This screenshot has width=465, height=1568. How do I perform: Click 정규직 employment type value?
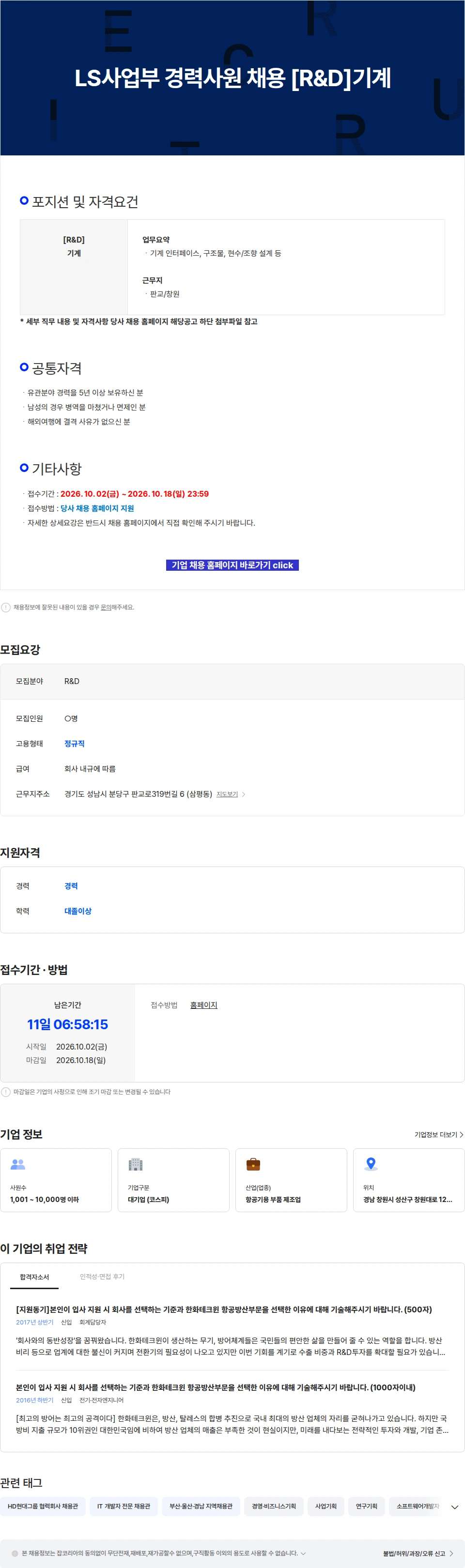tap(74, 743)
